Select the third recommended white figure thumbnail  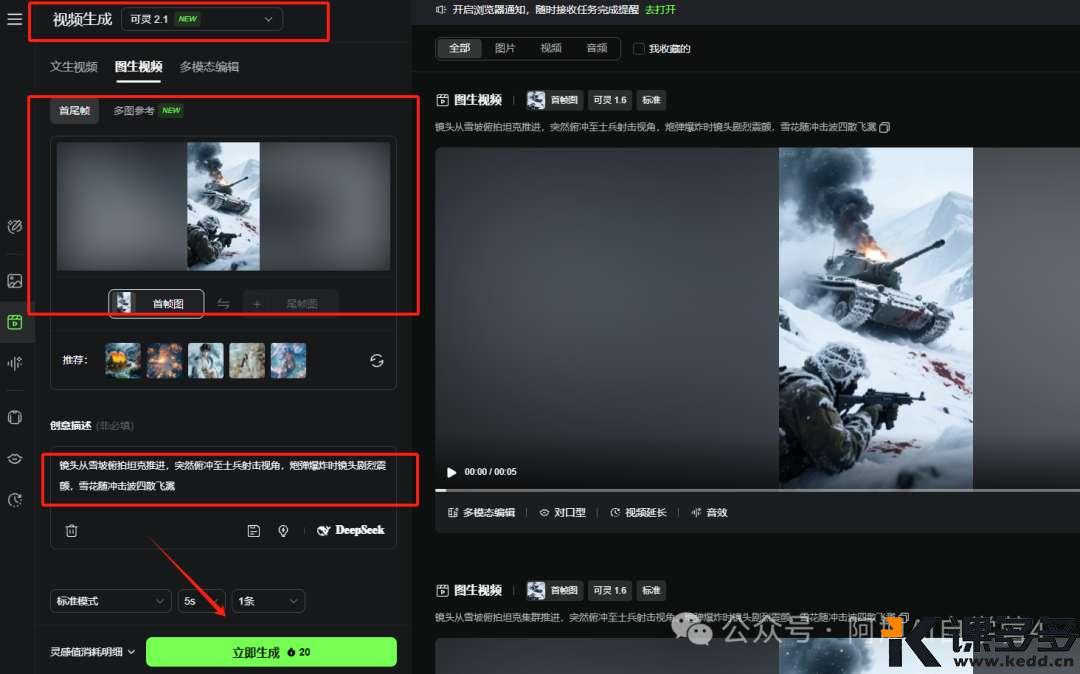pyautogui.click(x=206, y=361)
